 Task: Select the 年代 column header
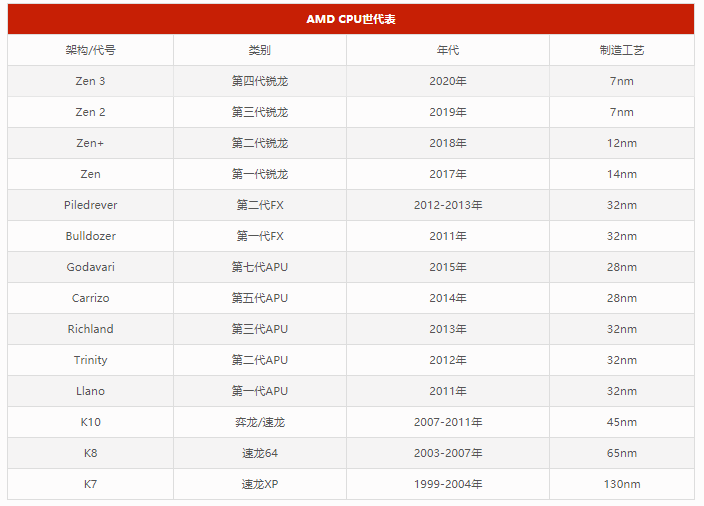click(x=447, y=50)
